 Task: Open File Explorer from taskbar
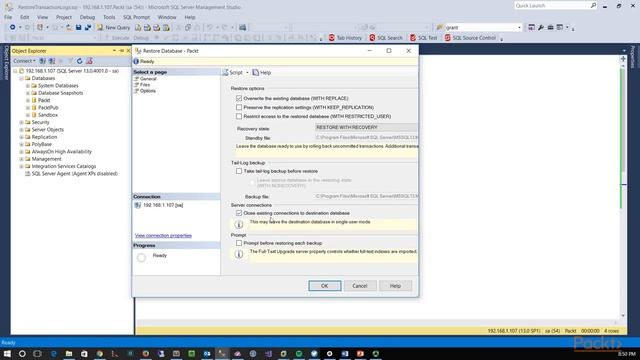pyautogui.click(x=69, y=353)
